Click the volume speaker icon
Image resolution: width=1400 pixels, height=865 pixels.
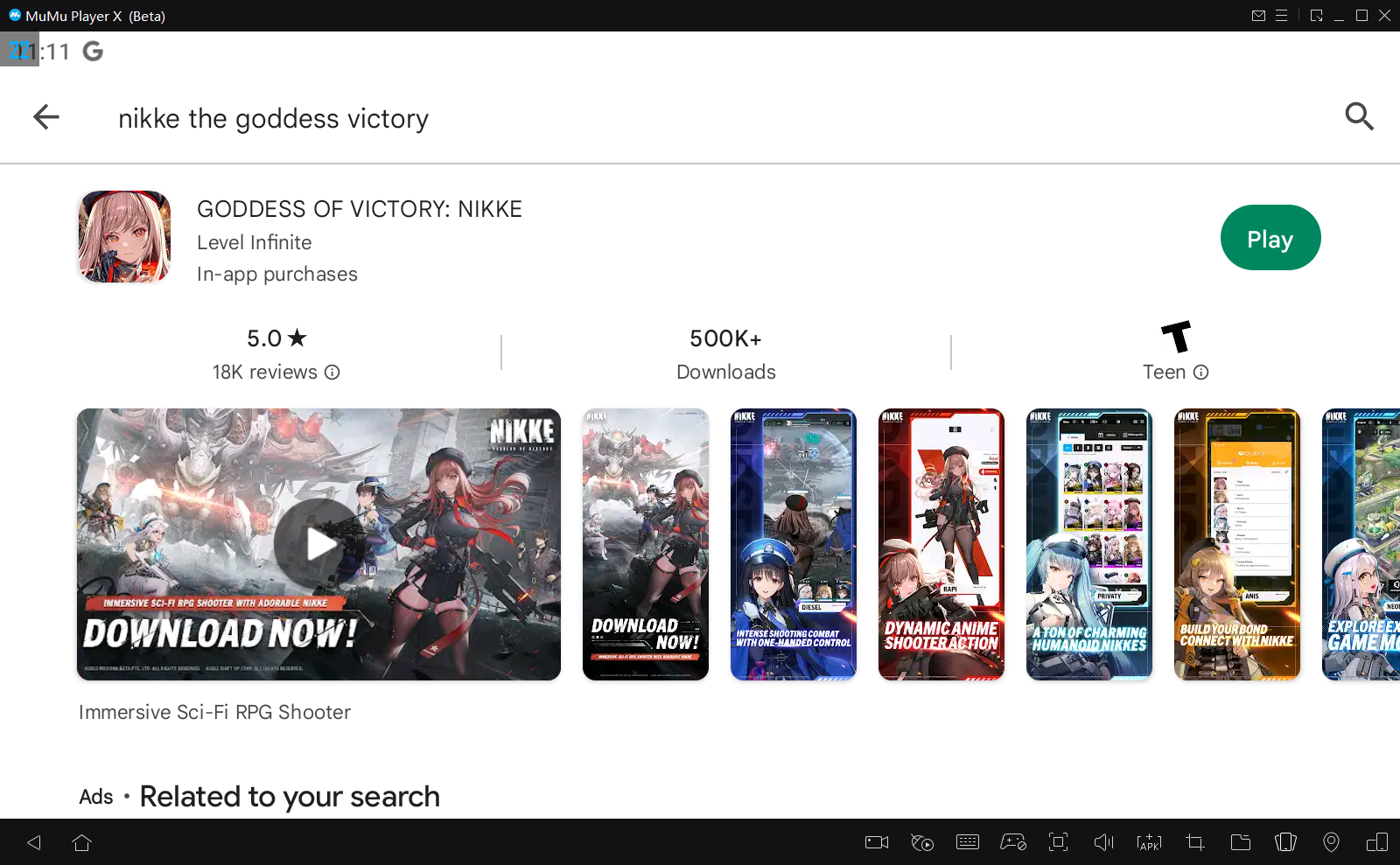coord(1103,842)
